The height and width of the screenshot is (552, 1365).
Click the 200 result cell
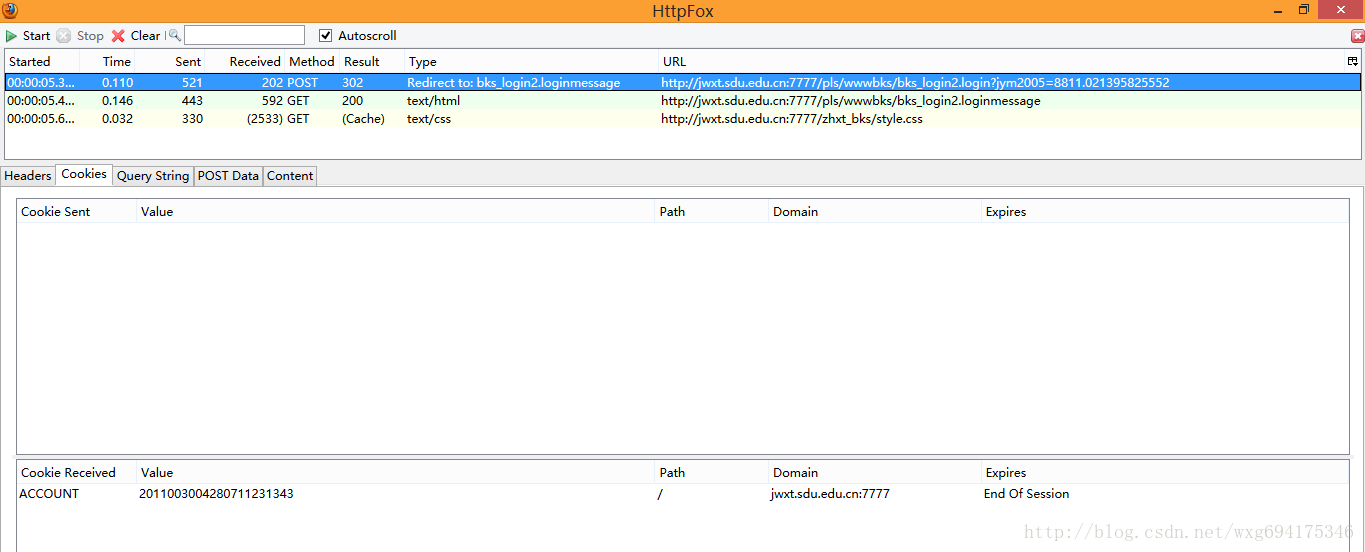coord(352,101)
